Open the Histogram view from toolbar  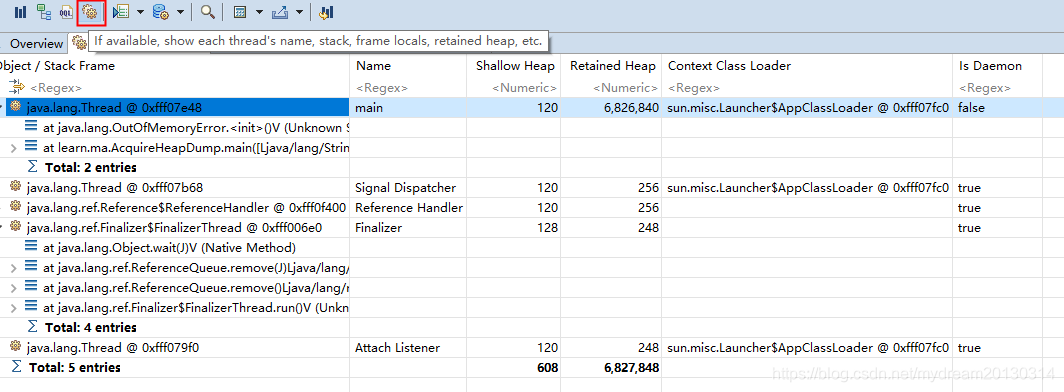[x=21, y=12]
